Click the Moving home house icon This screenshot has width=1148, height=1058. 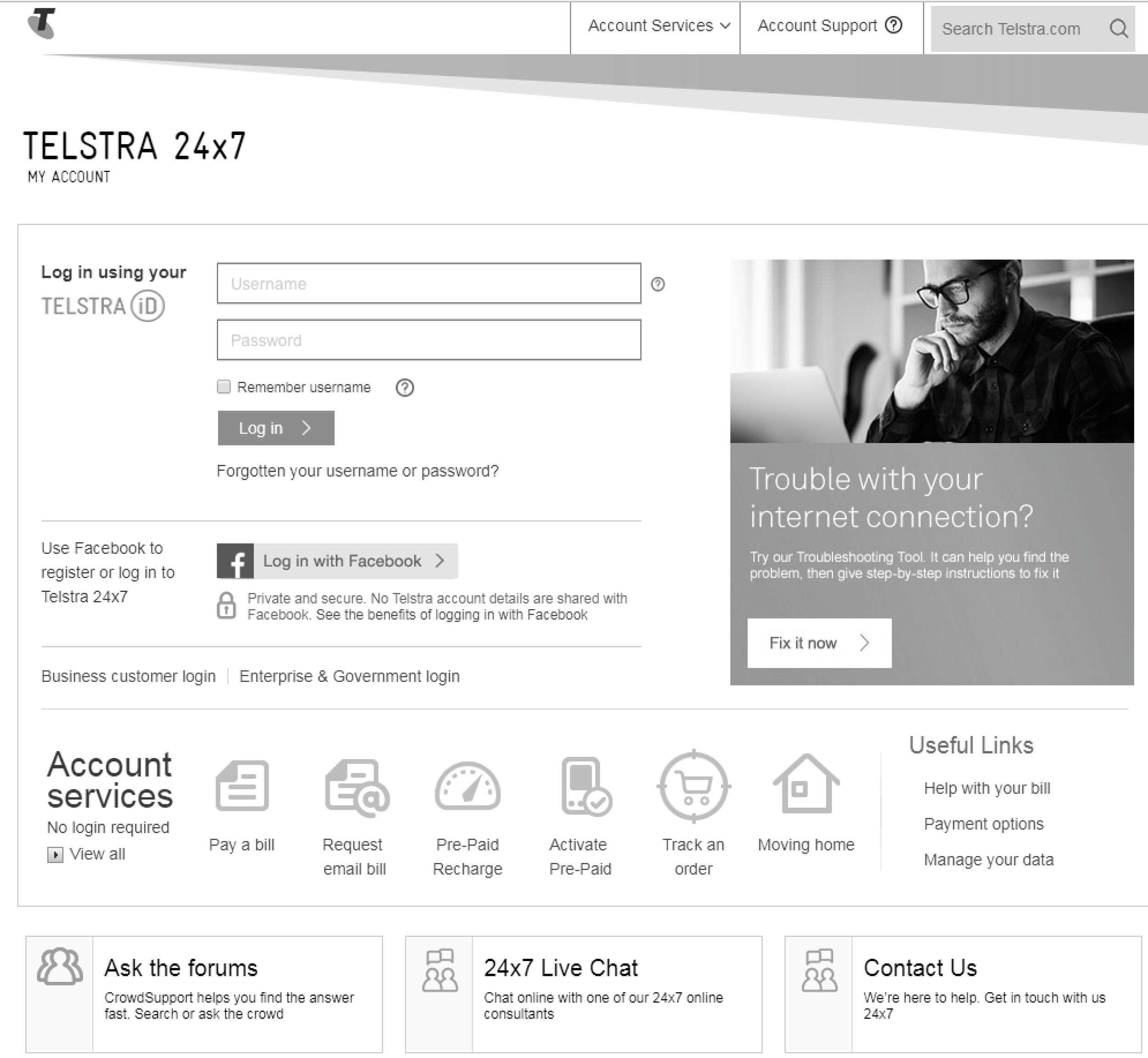[x=805, y=784]
